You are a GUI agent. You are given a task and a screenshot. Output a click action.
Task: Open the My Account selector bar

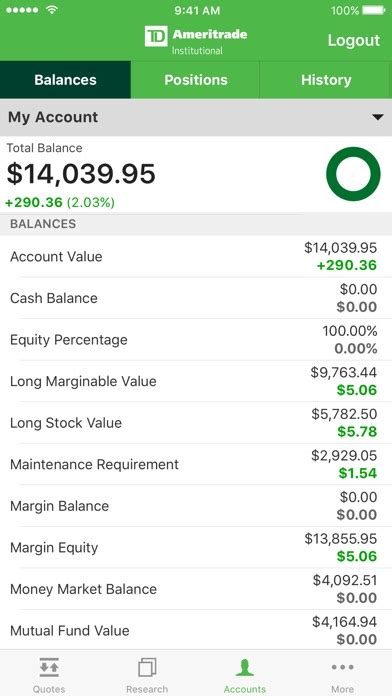[196, 117]
